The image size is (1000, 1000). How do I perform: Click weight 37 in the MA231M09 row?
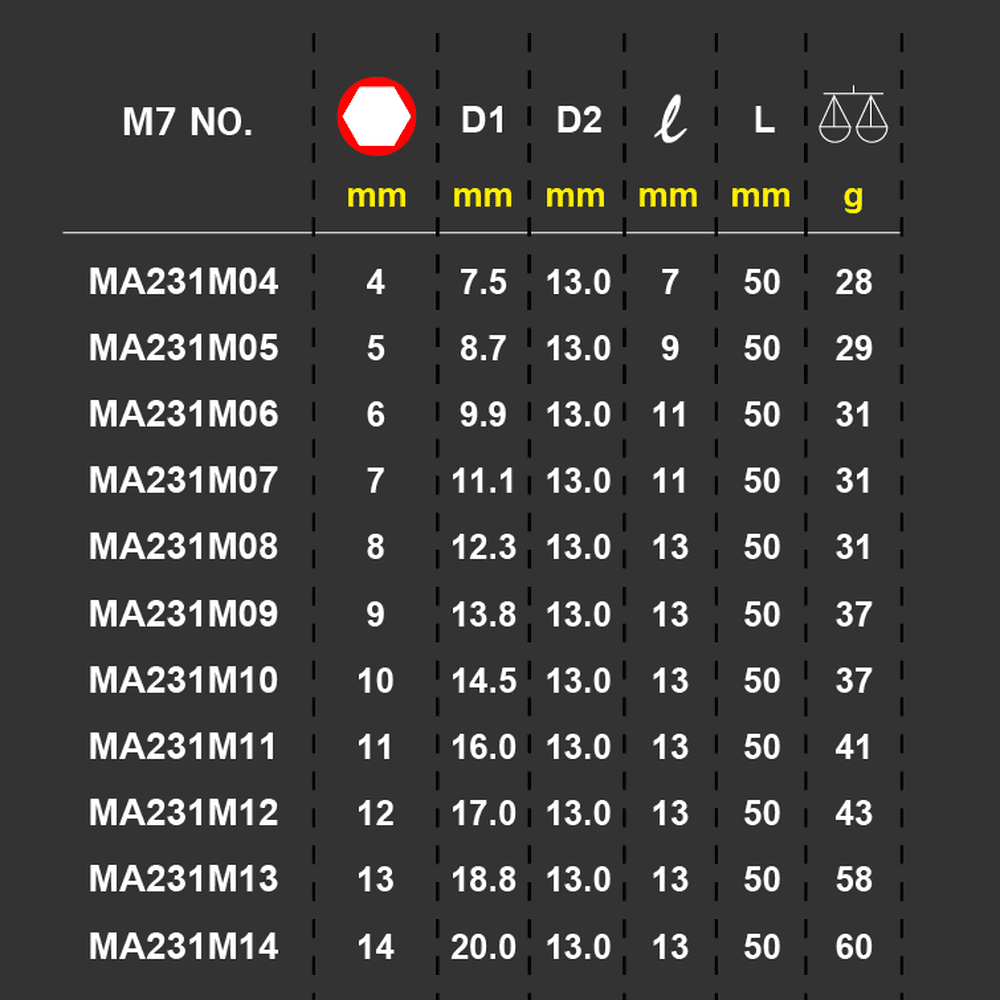pos(854,614)
